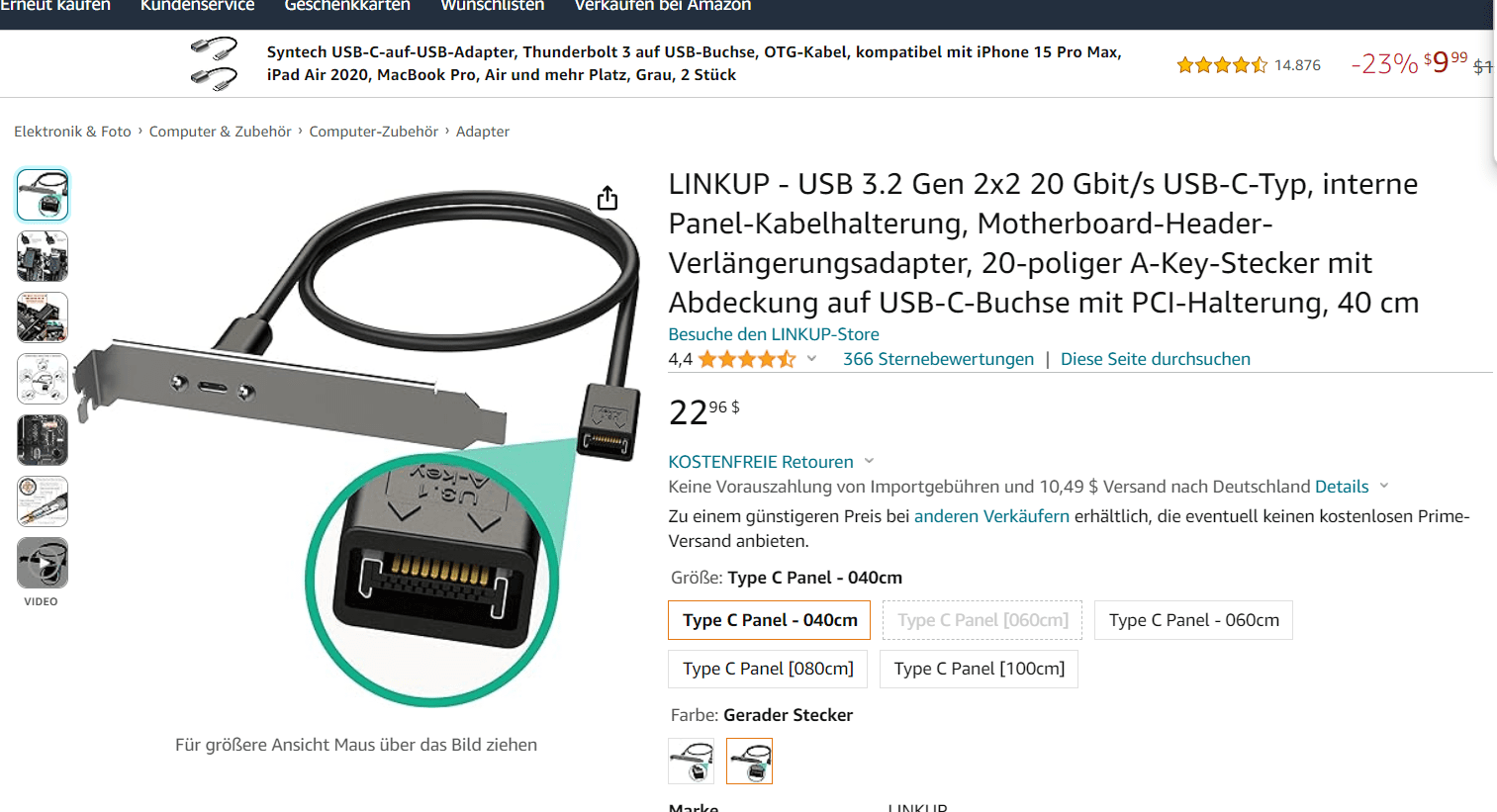Expand the shipping Details chevron
This screenshot has height=812, width=1497.
pyautogui.click(x=1384, y=486)
